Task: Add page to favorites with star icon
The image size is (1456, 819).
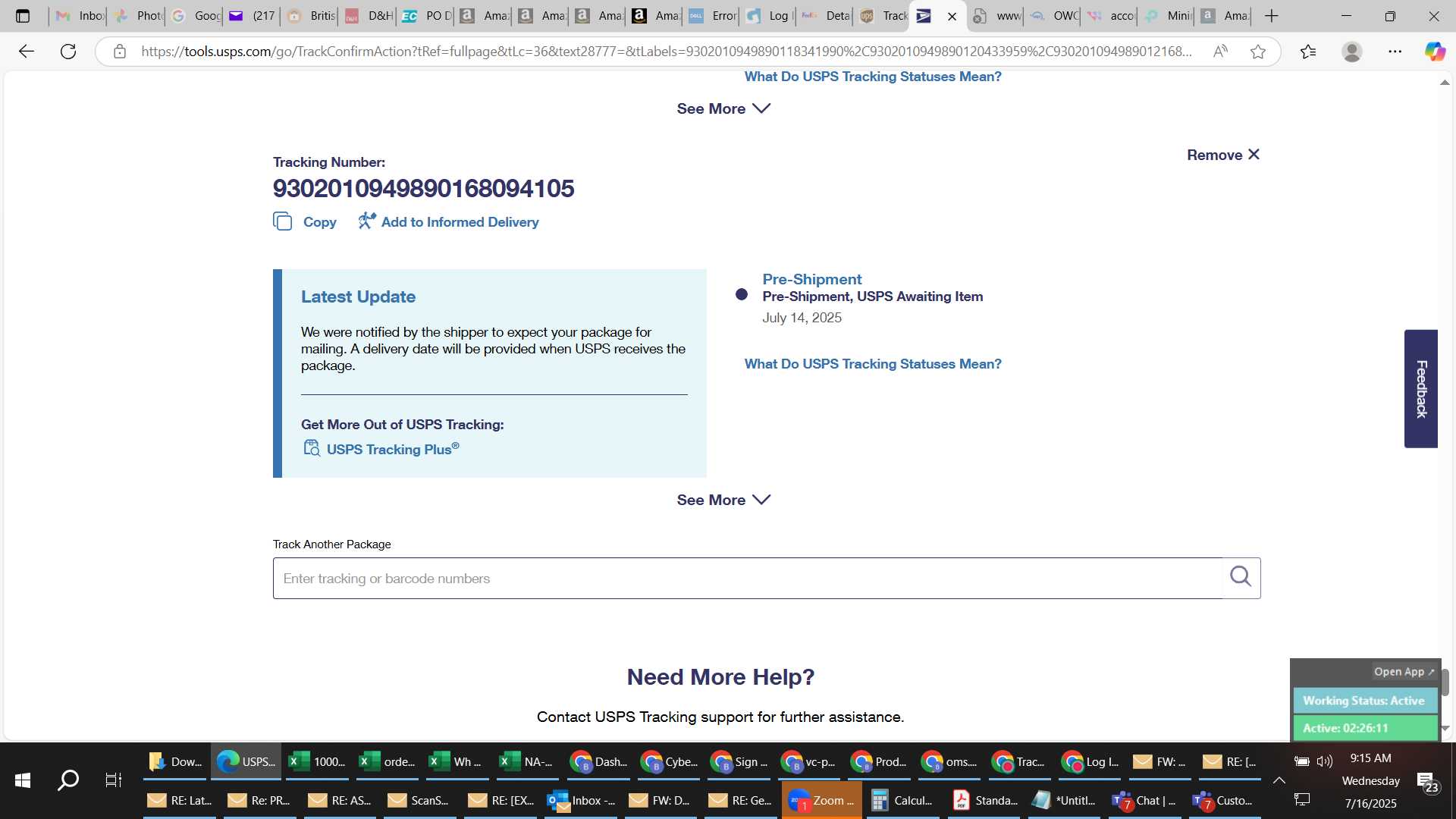Action: (x=1258, y=52)
